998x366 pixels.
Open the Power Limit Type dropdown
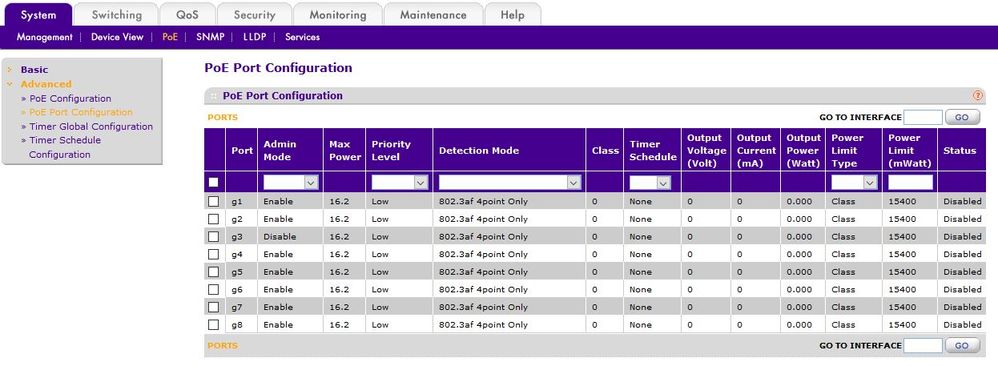tap(854, 183)
